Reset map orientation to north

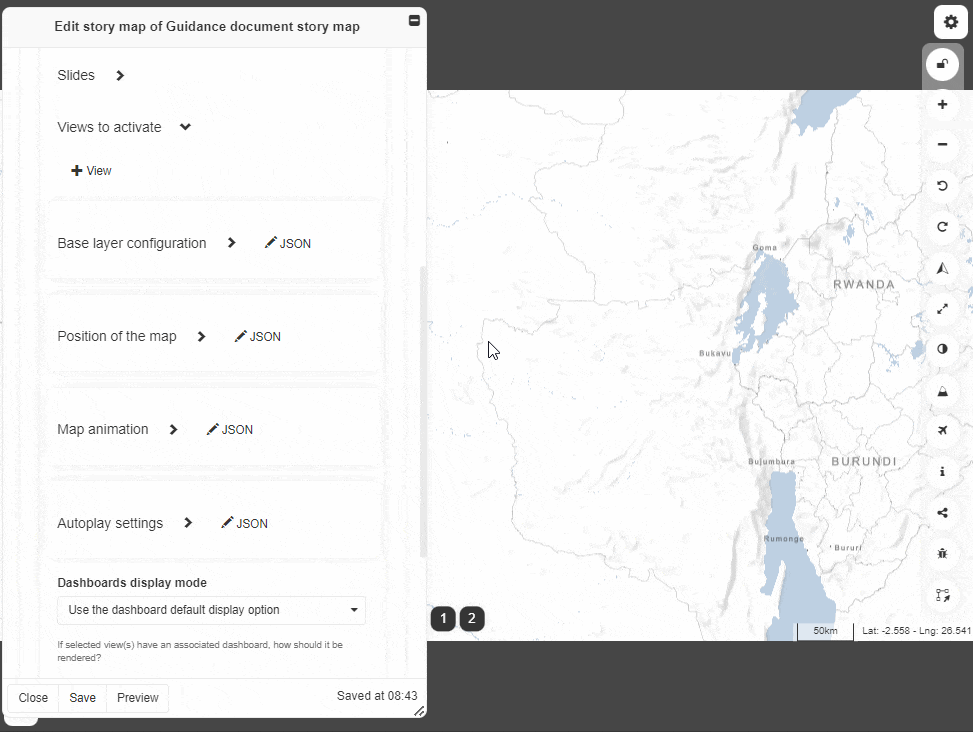tap(942, 268)
